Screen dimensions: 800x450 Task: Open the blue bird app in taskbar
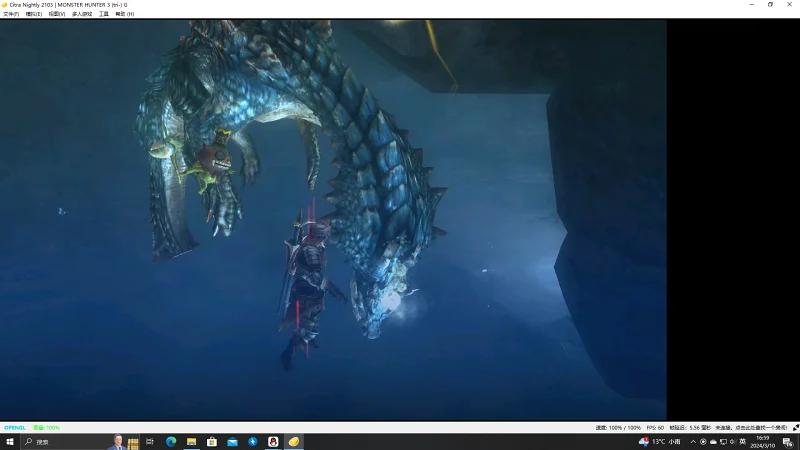pos(253,442)
